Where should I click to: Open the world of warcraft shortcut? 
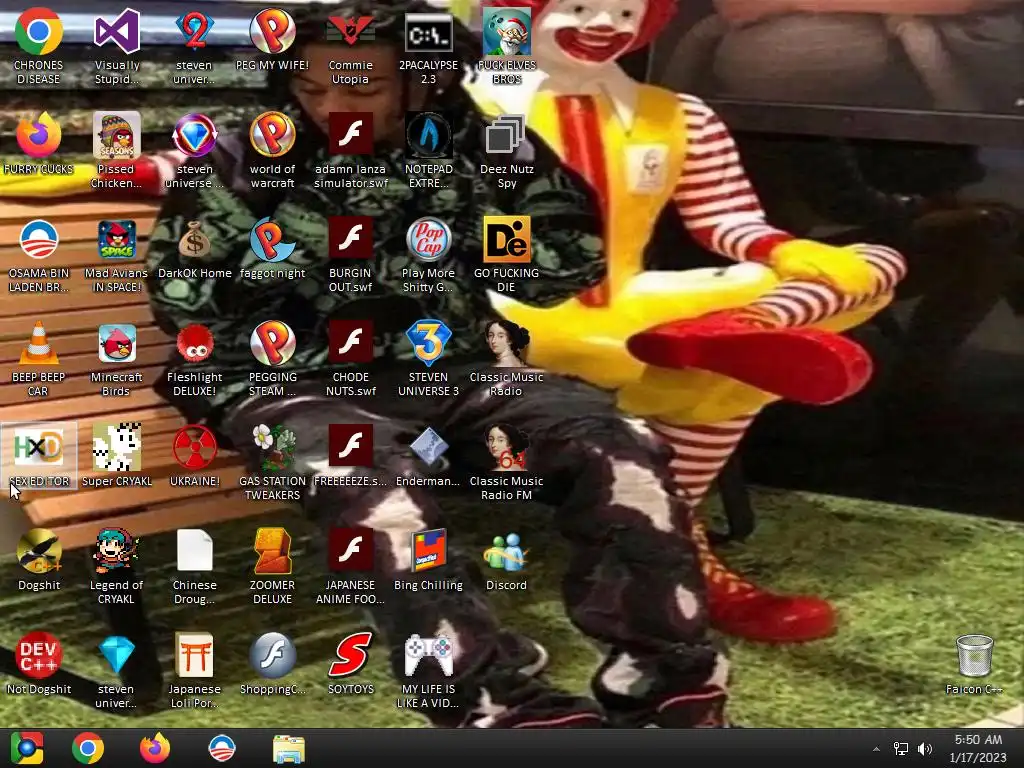point(272,135)
